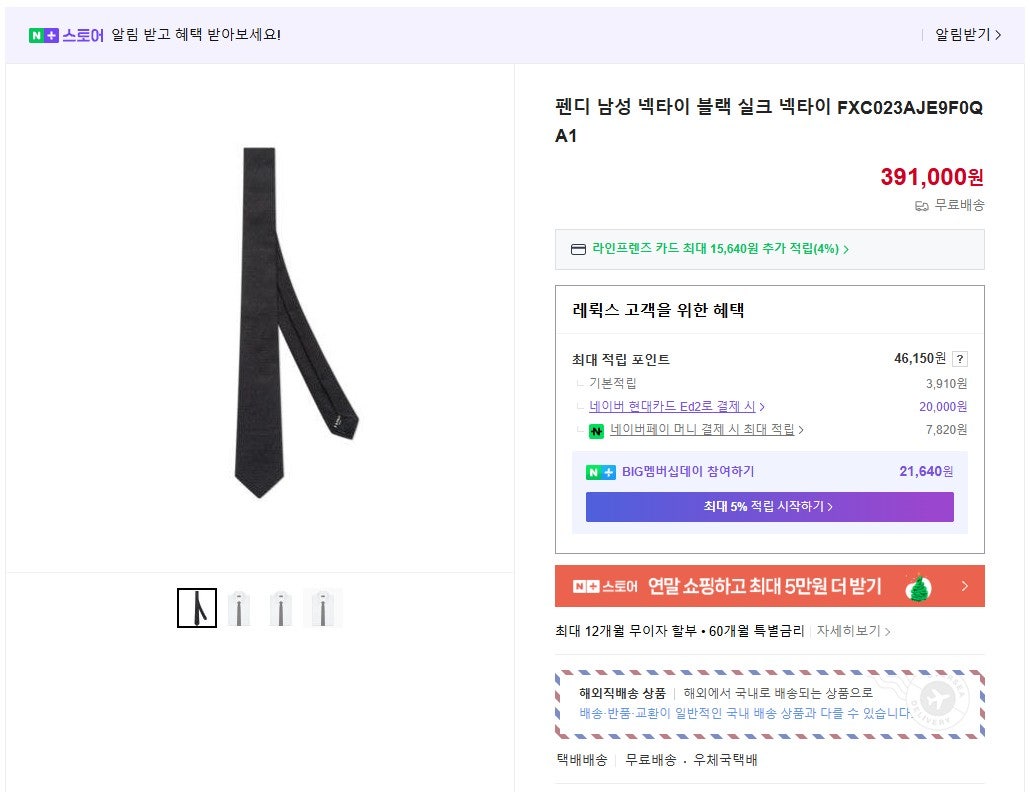Open 자세히보기 for installment details
Image resolution: width=1030 pixels, height=792 pixels.
click(853, 631)
